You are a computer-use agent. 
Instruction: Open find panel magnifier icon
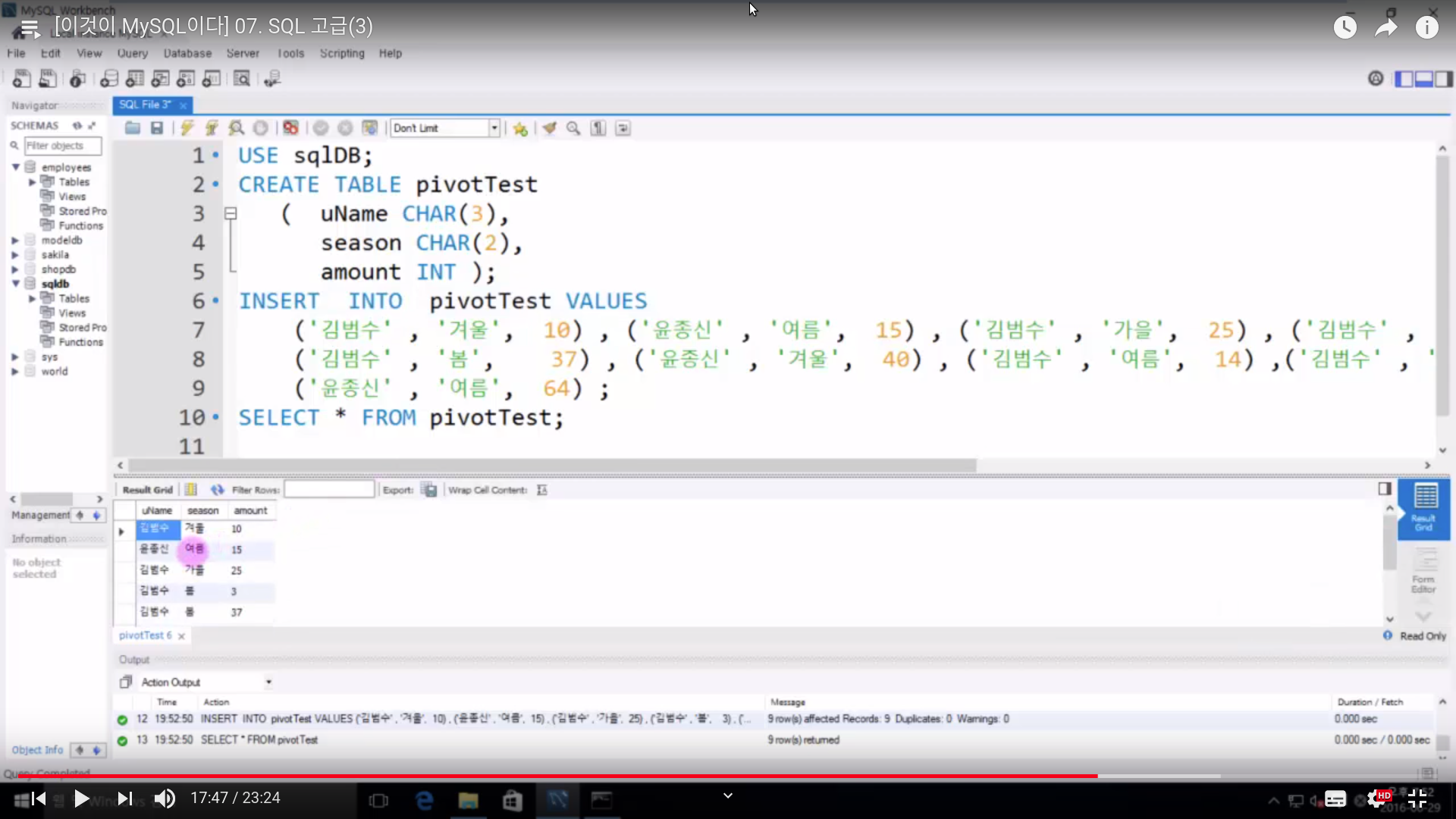click(574, 128)
